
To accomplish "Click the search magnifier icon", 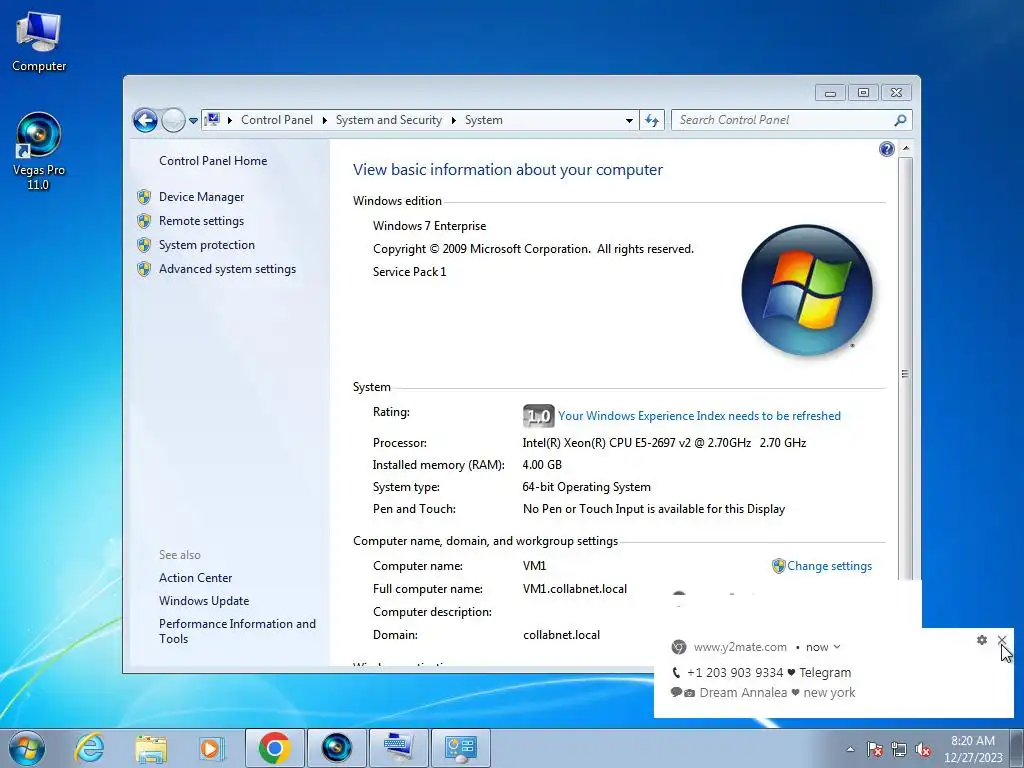I will (901, 120).
